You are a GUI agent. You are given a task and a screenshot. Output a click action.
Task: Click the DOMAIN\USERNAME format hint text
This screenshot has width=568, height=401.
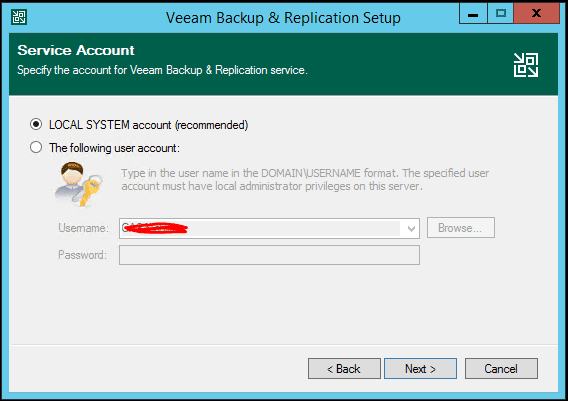point(305,179)
